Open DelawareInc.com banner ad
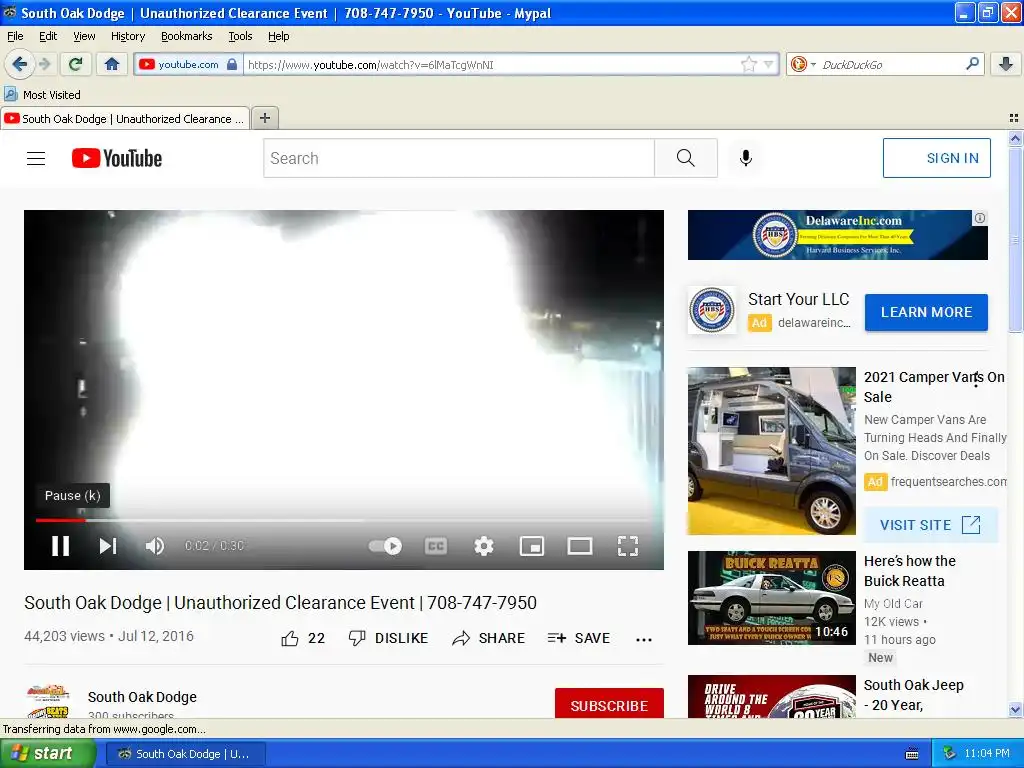 point(837,235)
